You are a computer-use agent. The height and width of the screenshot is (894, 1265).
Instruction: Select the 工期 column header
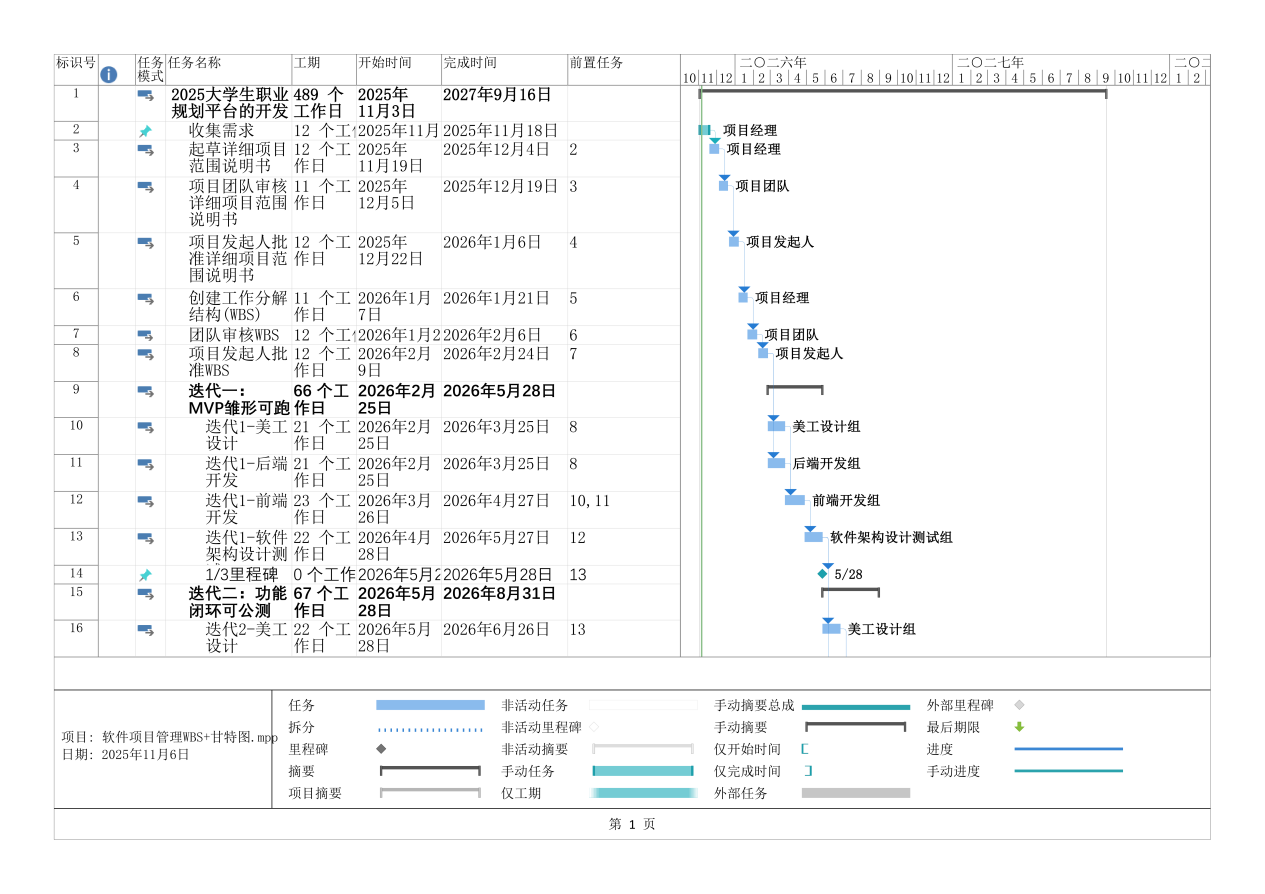tap(324, 70)
